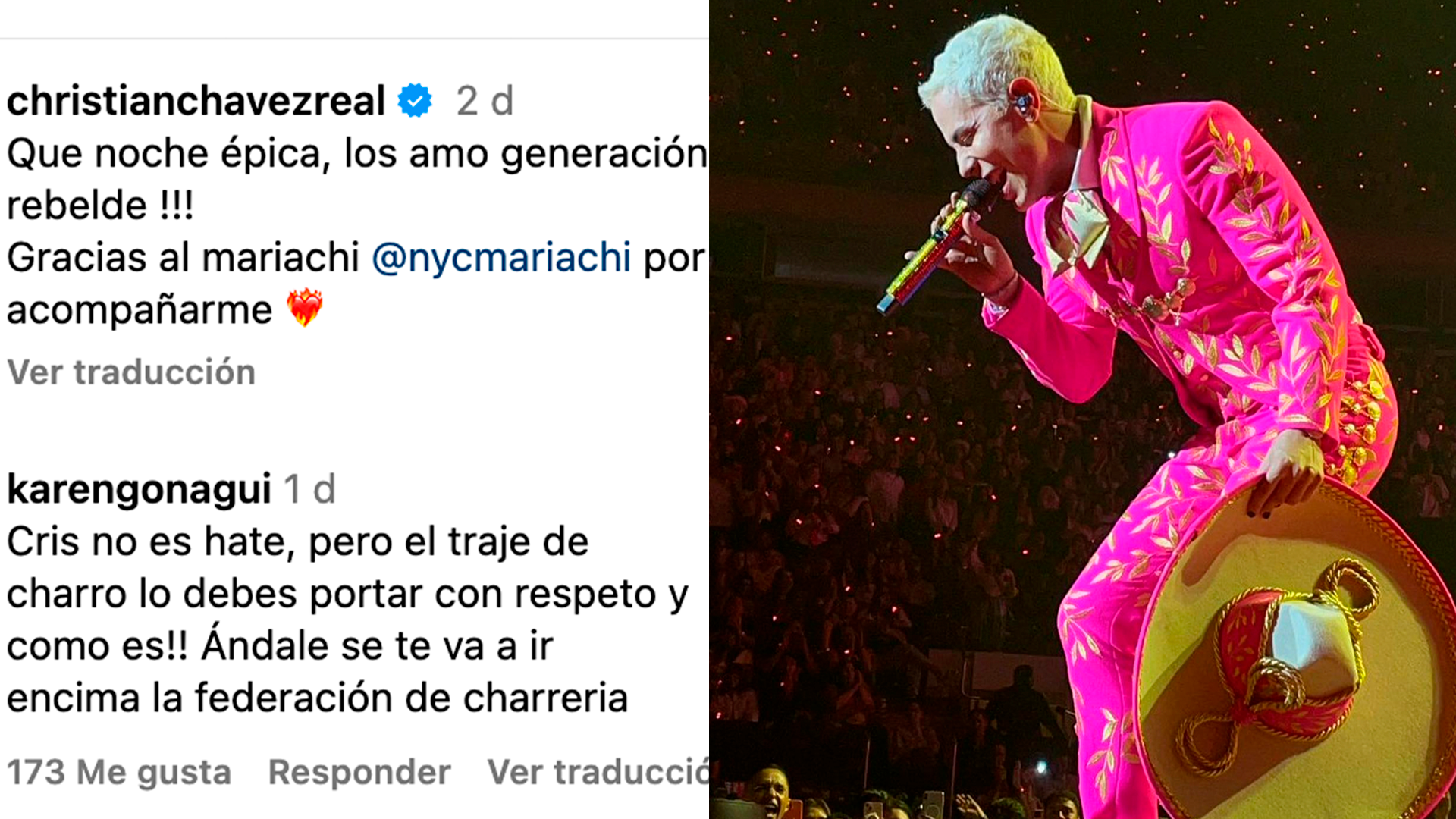Click Responder to reply to karengonagui
The height and width of the screenshot is (819, 1456).
tap(359, 772)
